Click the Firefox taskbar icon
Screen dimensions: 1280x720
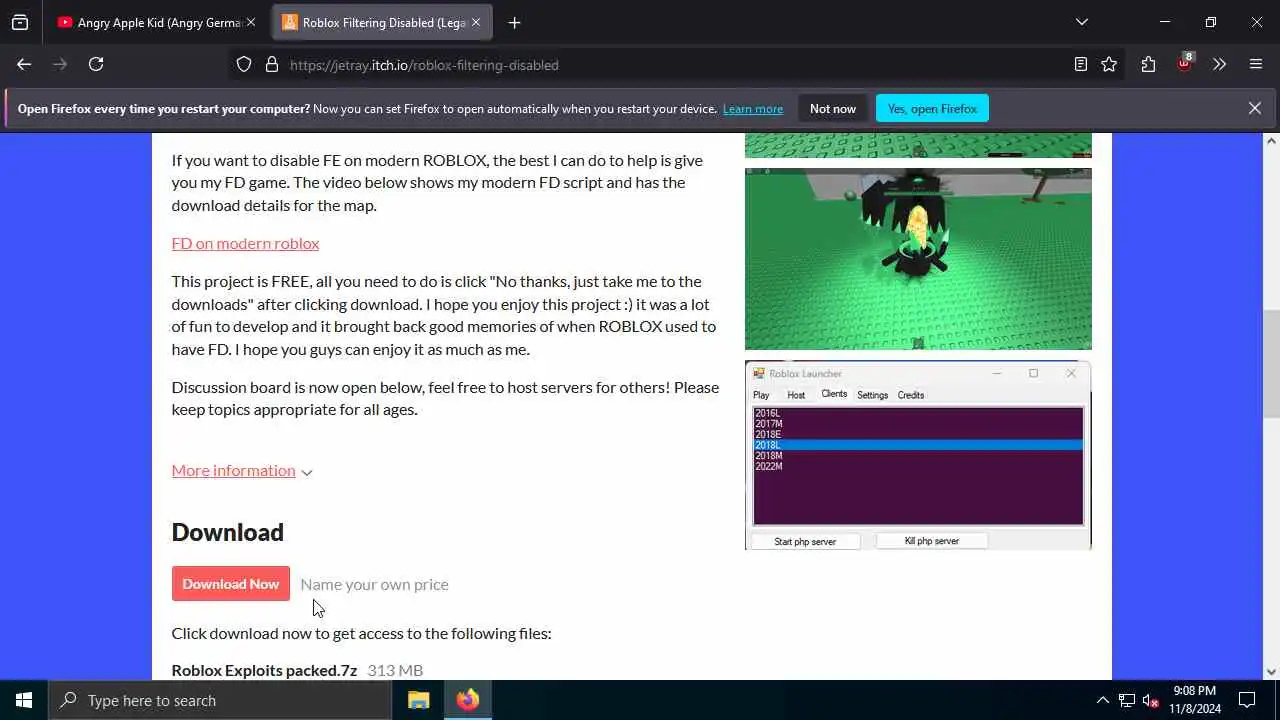coord(467,700)
